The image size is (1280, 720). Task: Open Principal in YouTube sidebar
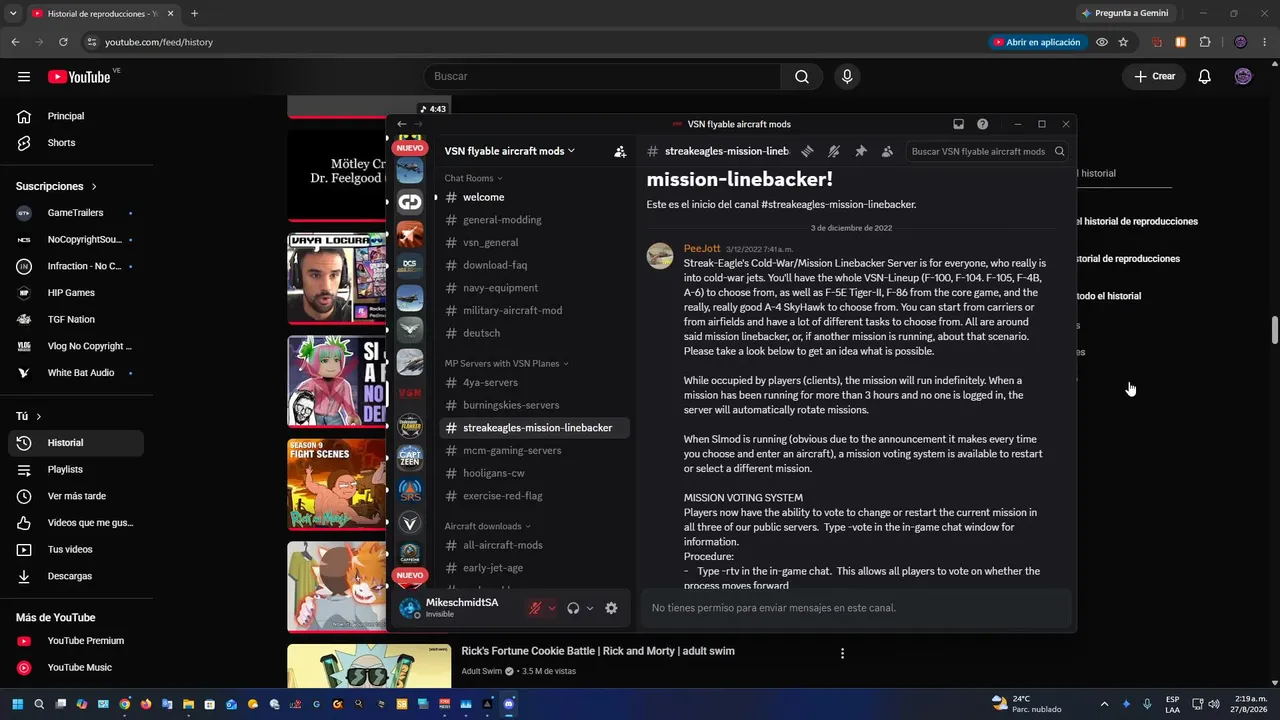tap(76, 116)
